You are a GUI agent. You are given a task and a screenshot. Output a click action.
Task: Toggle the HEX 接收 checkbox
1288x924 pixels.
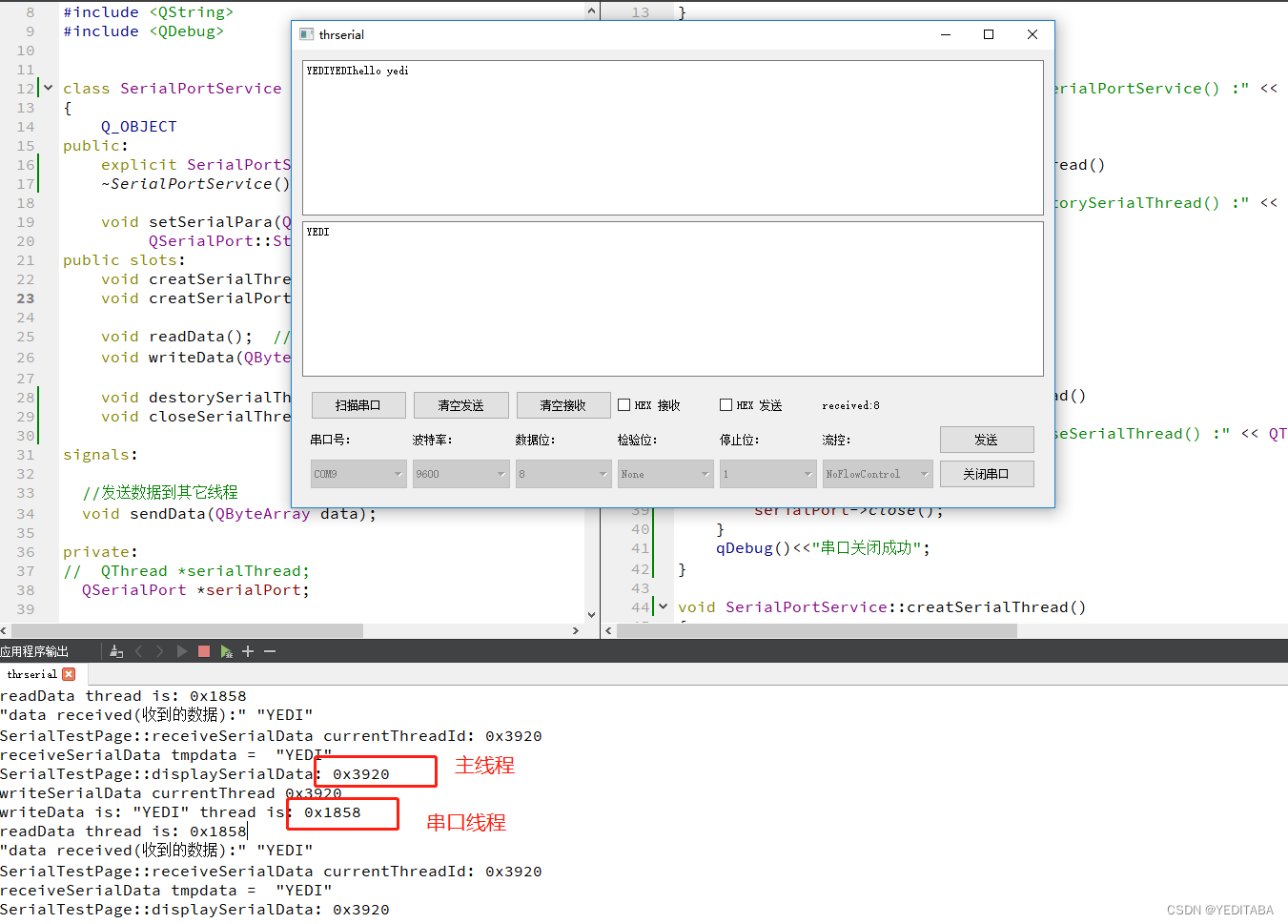624,405
